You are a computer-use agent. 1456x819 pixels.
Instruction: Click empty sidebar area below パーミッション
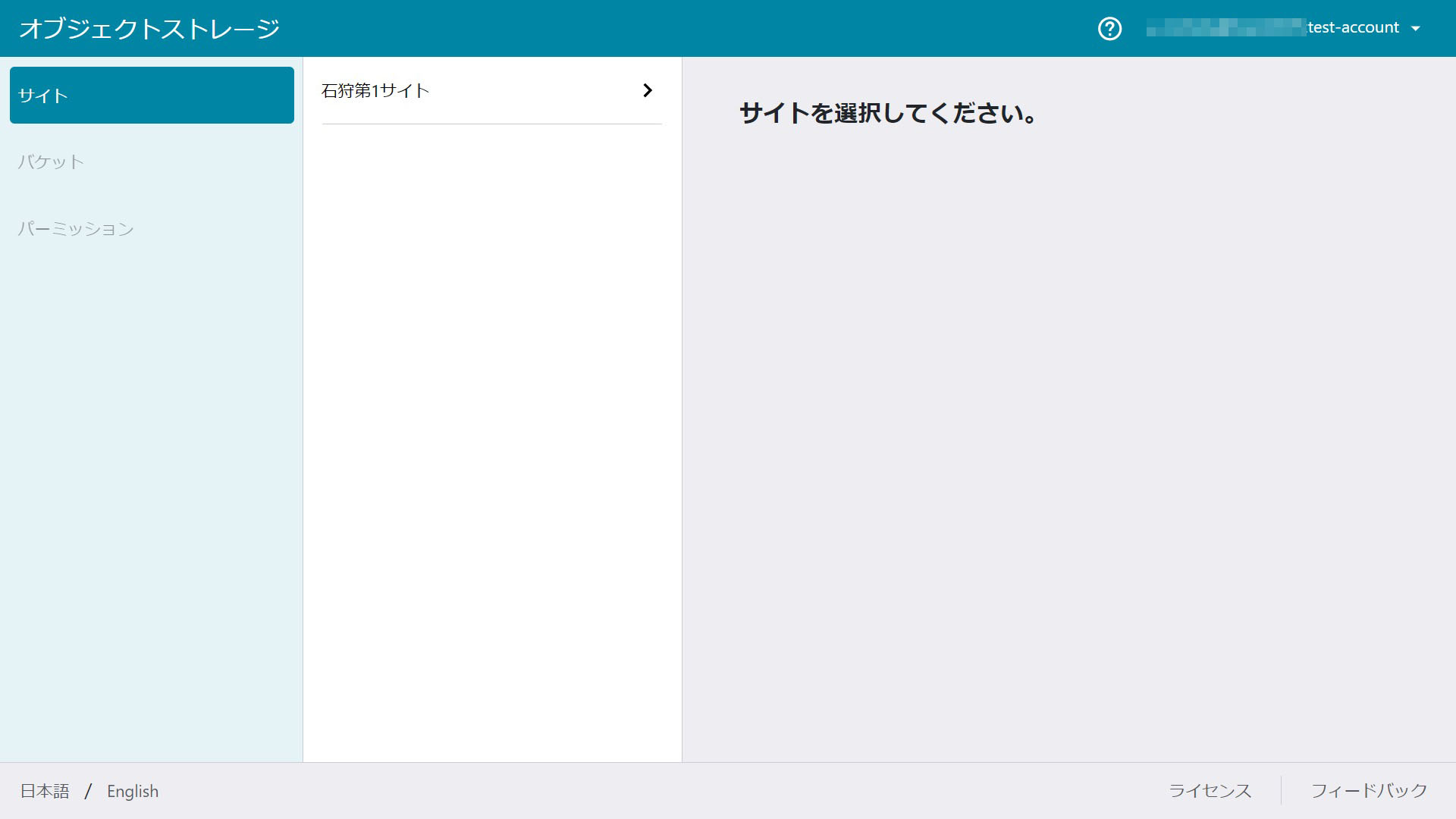(152, 493)
